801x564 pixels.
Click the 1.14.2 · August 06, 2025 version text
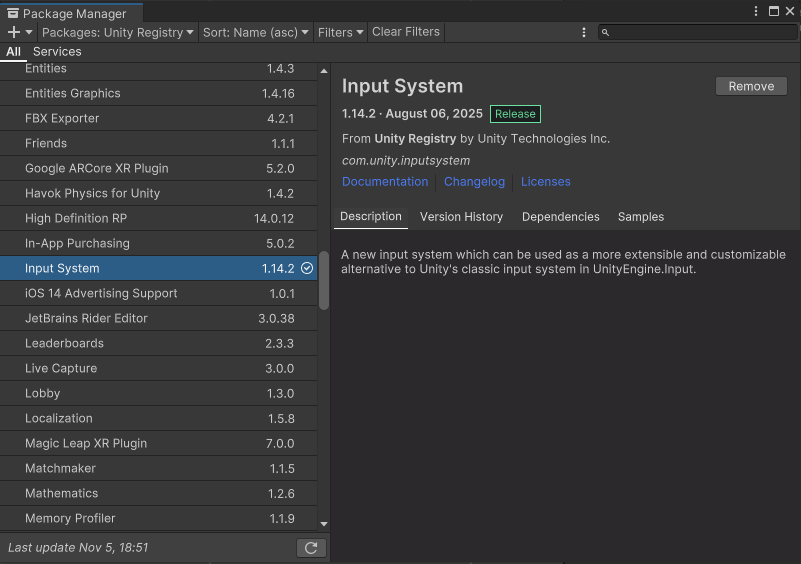412,113
